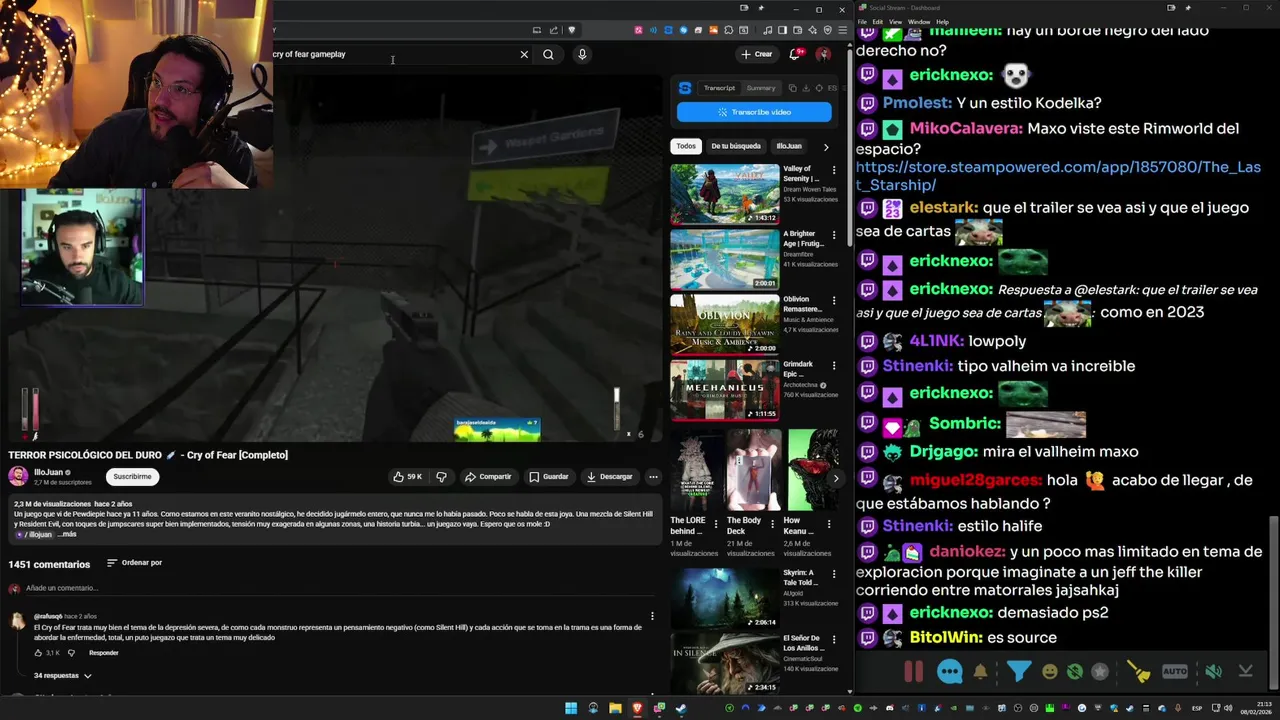Open the blue filter funnel in Social Stream
Viewport: 1280px width, 720px height.
1018,671
